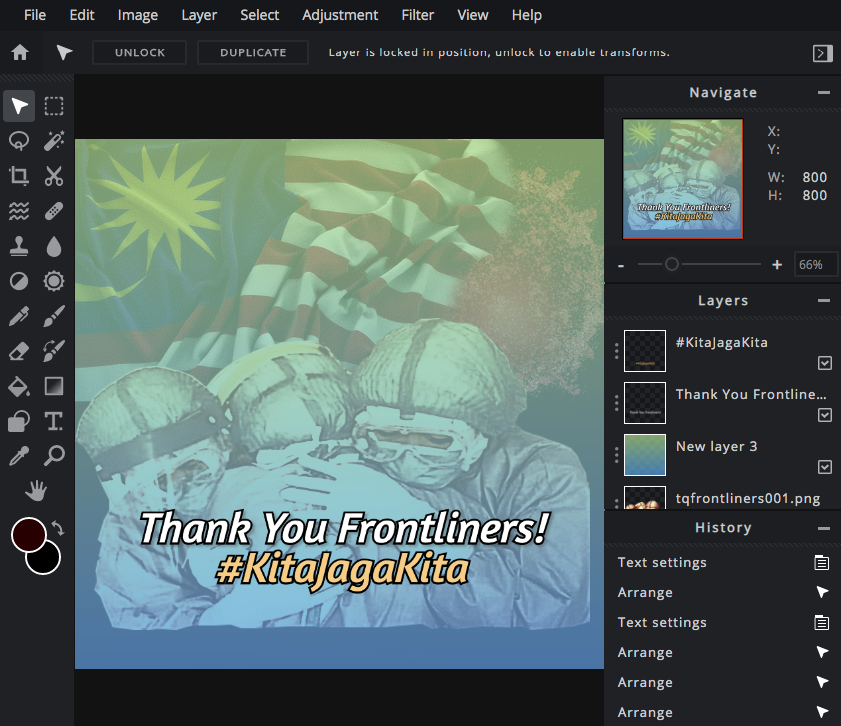Select the Text tool
Screen dimensions: 841x726
click(54, 421)
